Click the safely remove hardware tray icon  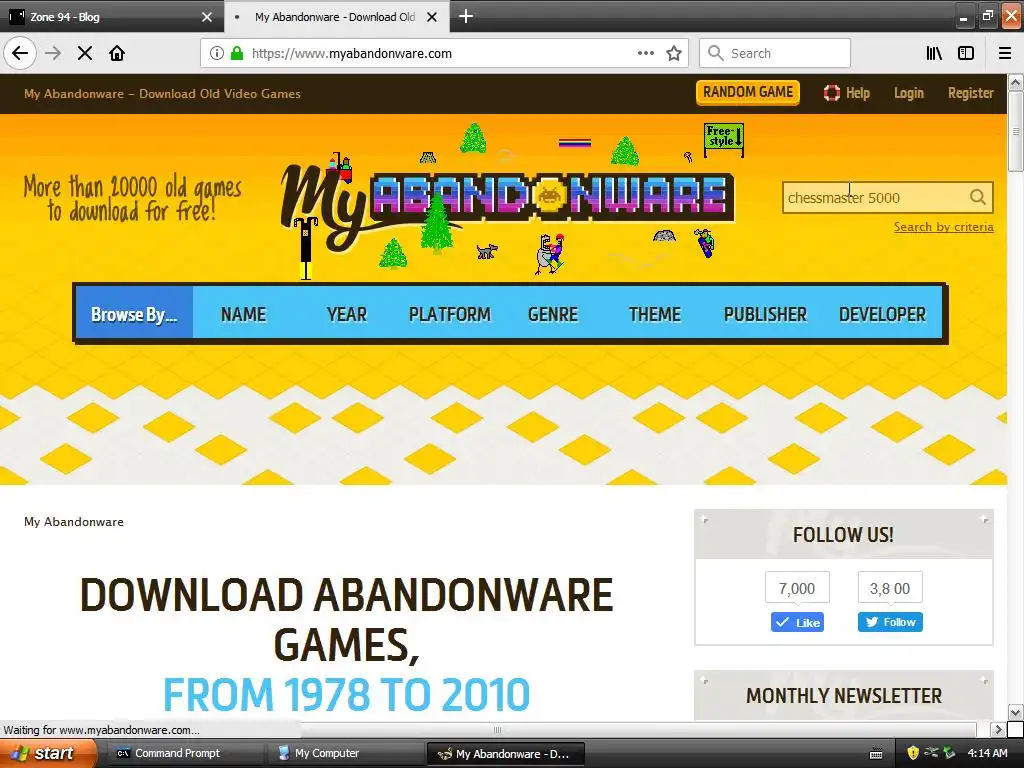(950, 753)
